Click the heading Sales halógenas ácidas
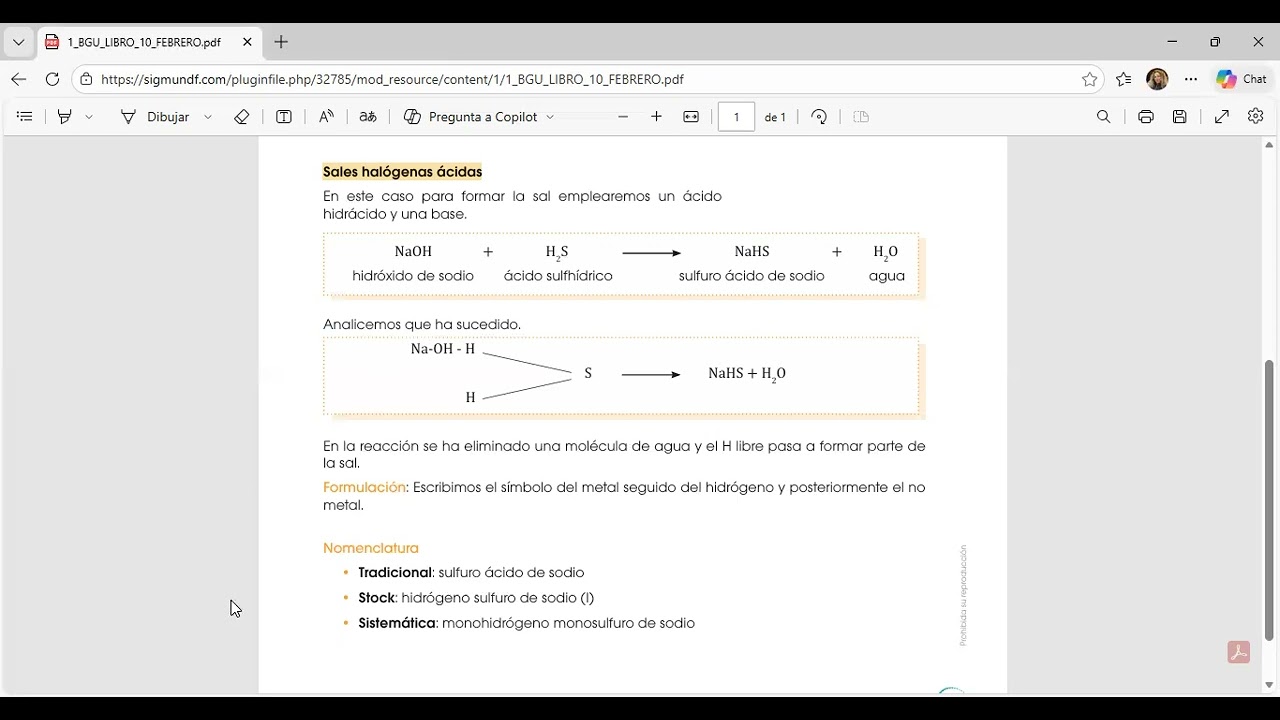Screen dimensions: 1280x720 tap(402, 172)
